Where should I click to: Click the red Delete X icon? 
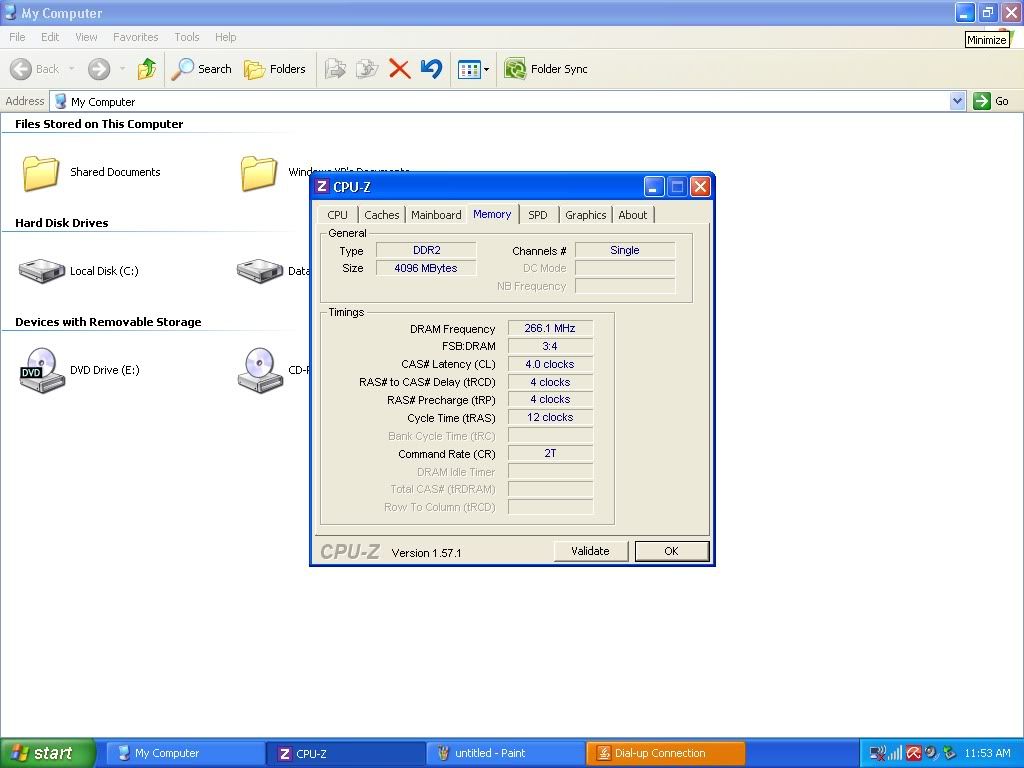coord(399,69)
